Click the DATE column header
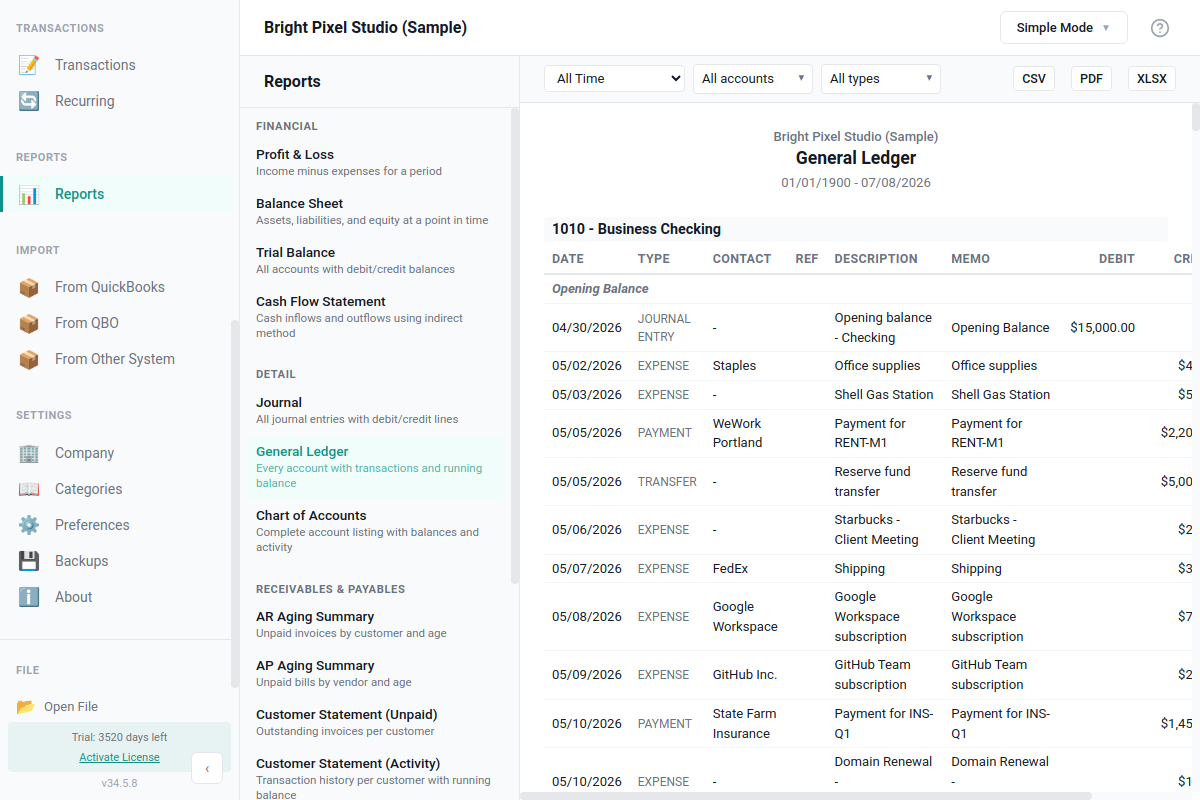 coord(568,259)
